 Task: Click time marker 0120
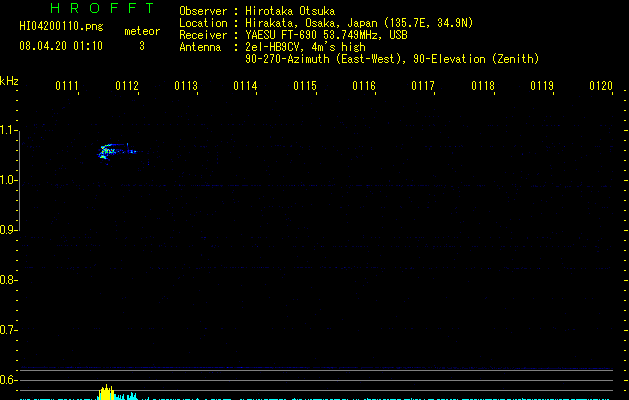tap(601, 86)
